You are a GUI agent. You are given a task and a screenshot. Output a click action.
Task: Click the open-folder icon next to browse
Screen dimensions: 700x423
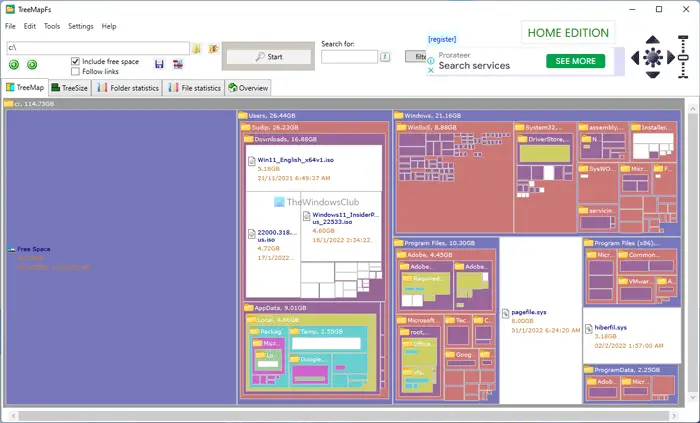click(213, 49)
